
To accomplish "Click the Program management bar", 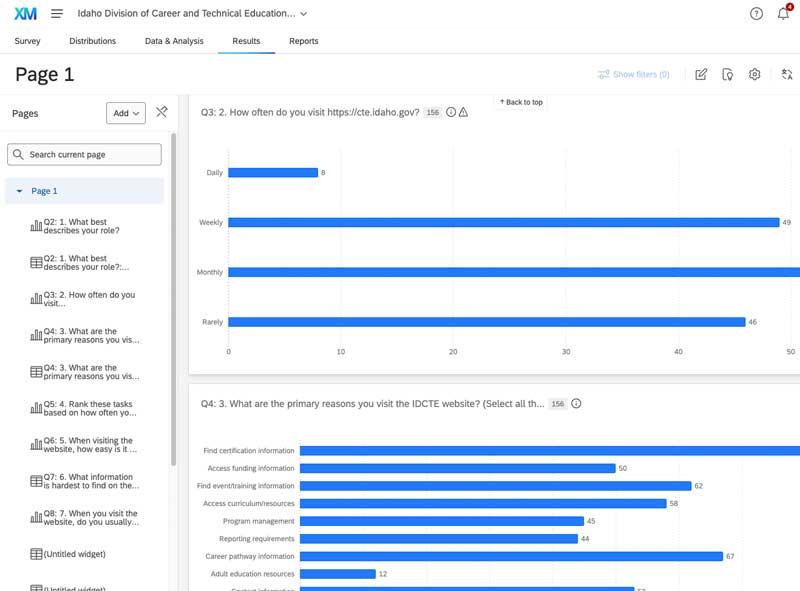I will (442, 521).
